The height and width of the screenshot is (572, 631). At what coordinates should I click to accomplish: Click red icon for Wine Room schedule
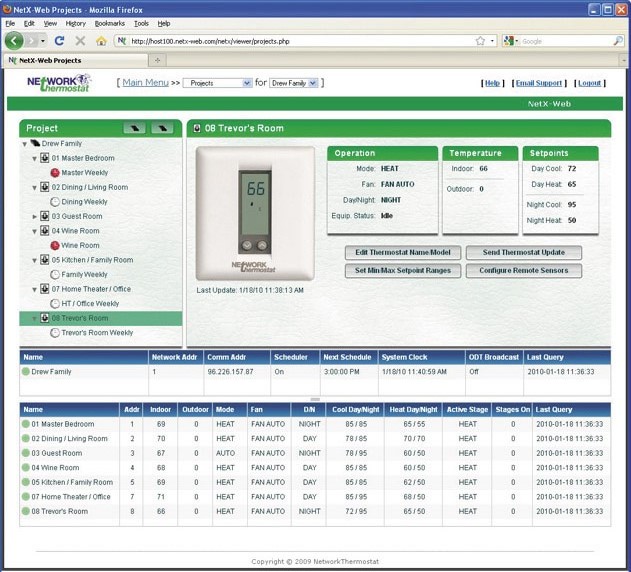(x=55, y=245)
